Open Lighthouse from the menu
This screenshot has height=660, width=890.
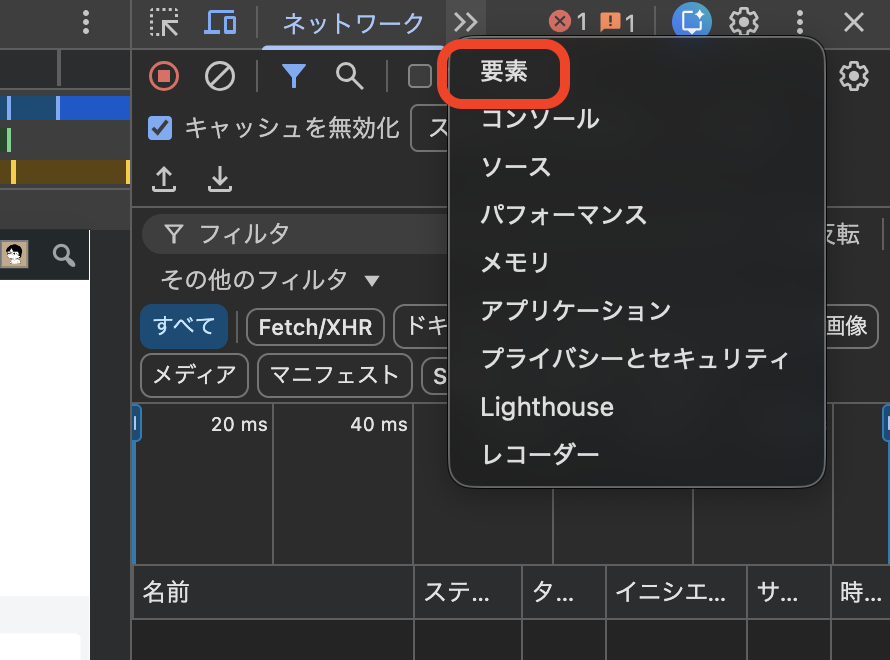[547, 407]
